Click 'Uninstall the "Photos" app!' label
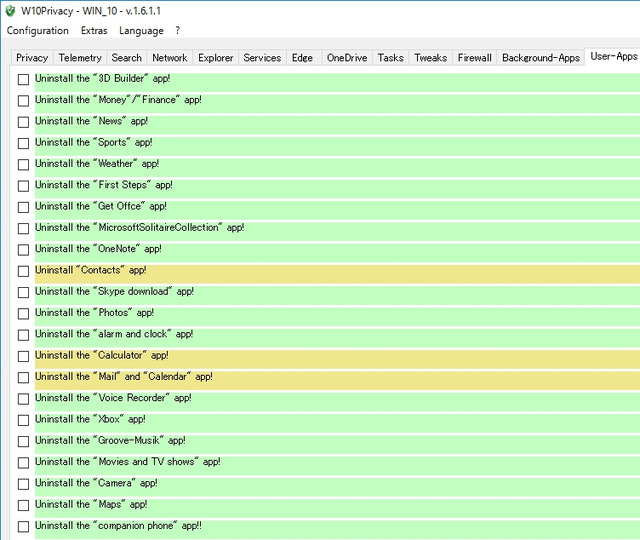 tap(94, 313)
